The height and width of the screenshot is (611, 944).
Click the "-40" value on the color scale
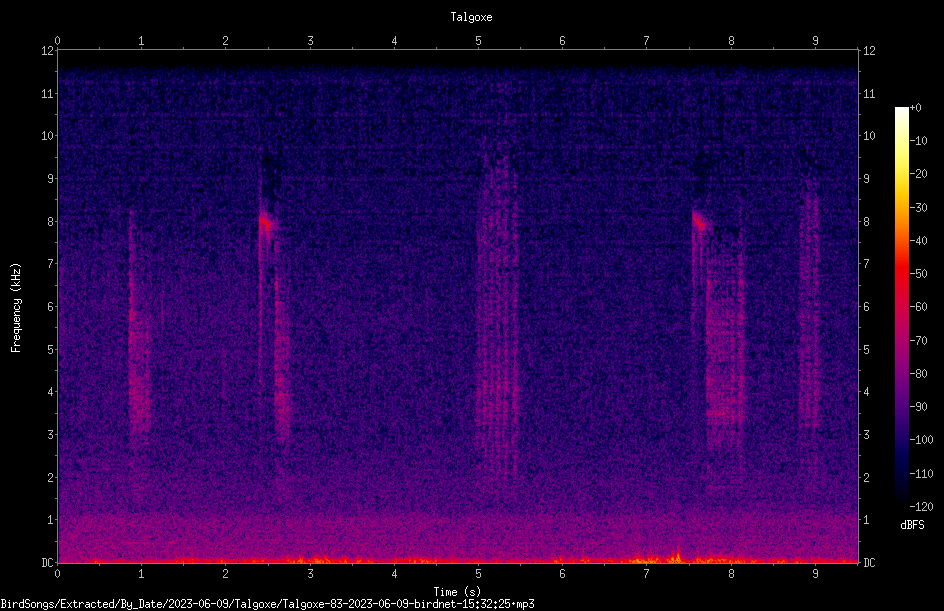pyautogui.click(x=918, y=241)
